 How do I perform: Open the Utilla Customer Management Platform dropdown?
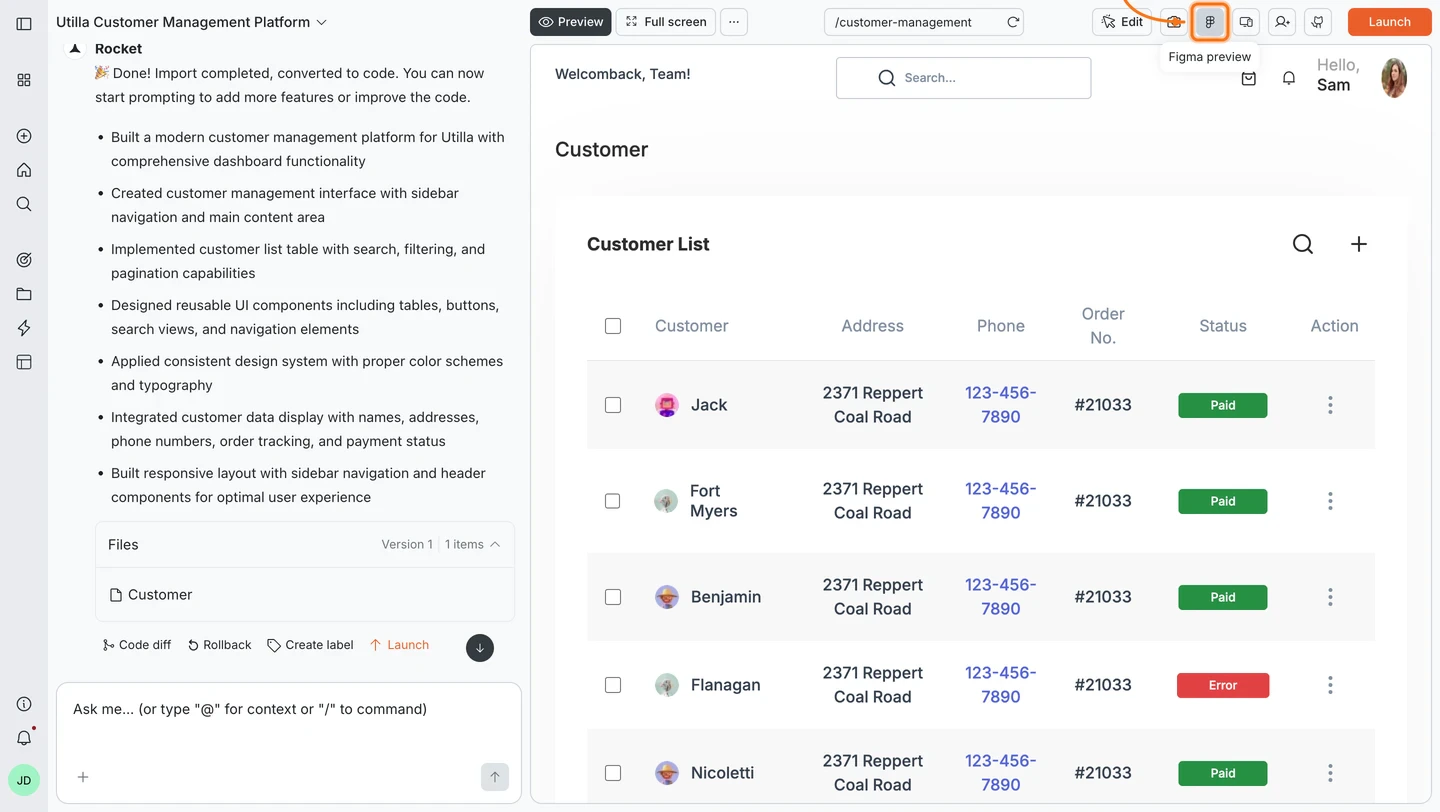(320, 21)
